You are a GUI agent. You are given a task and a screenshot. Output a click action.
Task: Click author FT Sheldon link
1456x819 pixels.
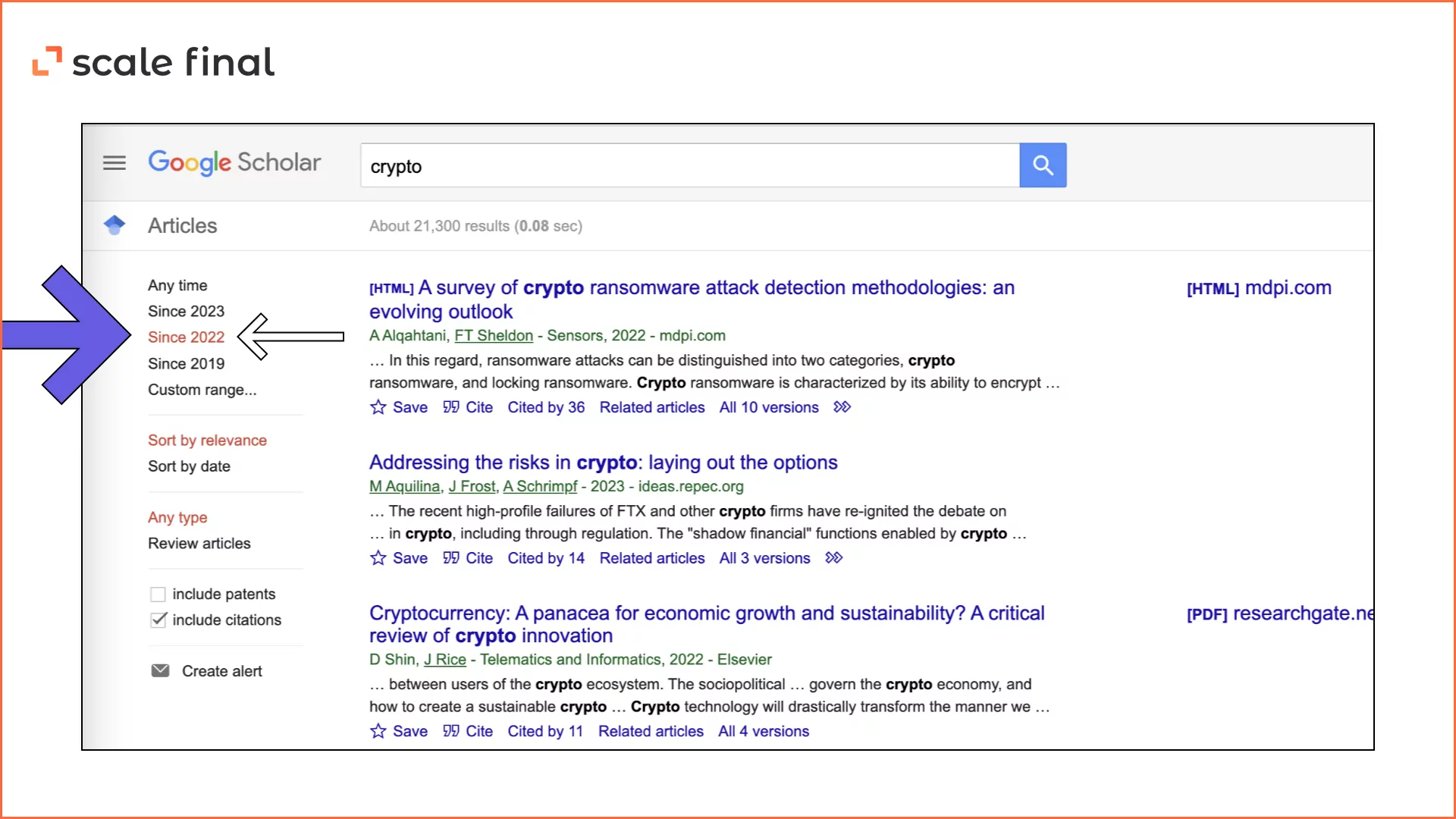coord(494,335)
